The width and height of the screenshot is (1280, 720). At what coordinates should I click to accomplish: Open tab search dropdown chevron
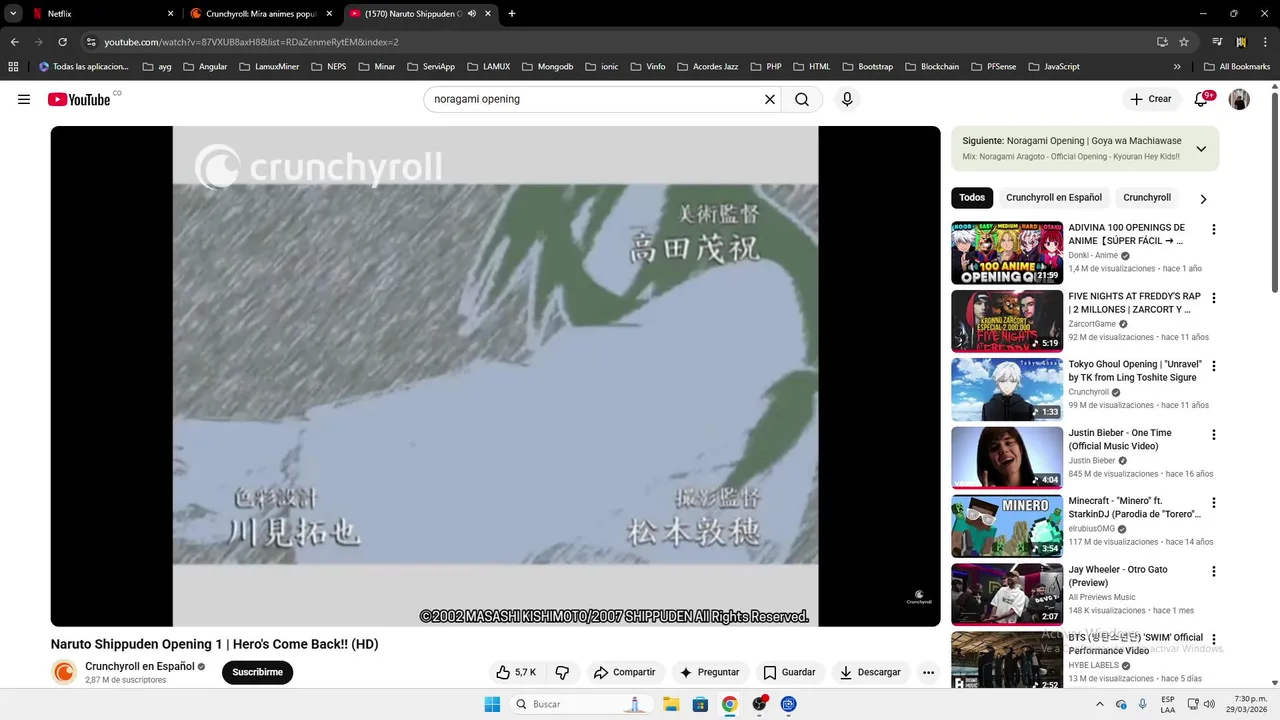tap(13, 14)
